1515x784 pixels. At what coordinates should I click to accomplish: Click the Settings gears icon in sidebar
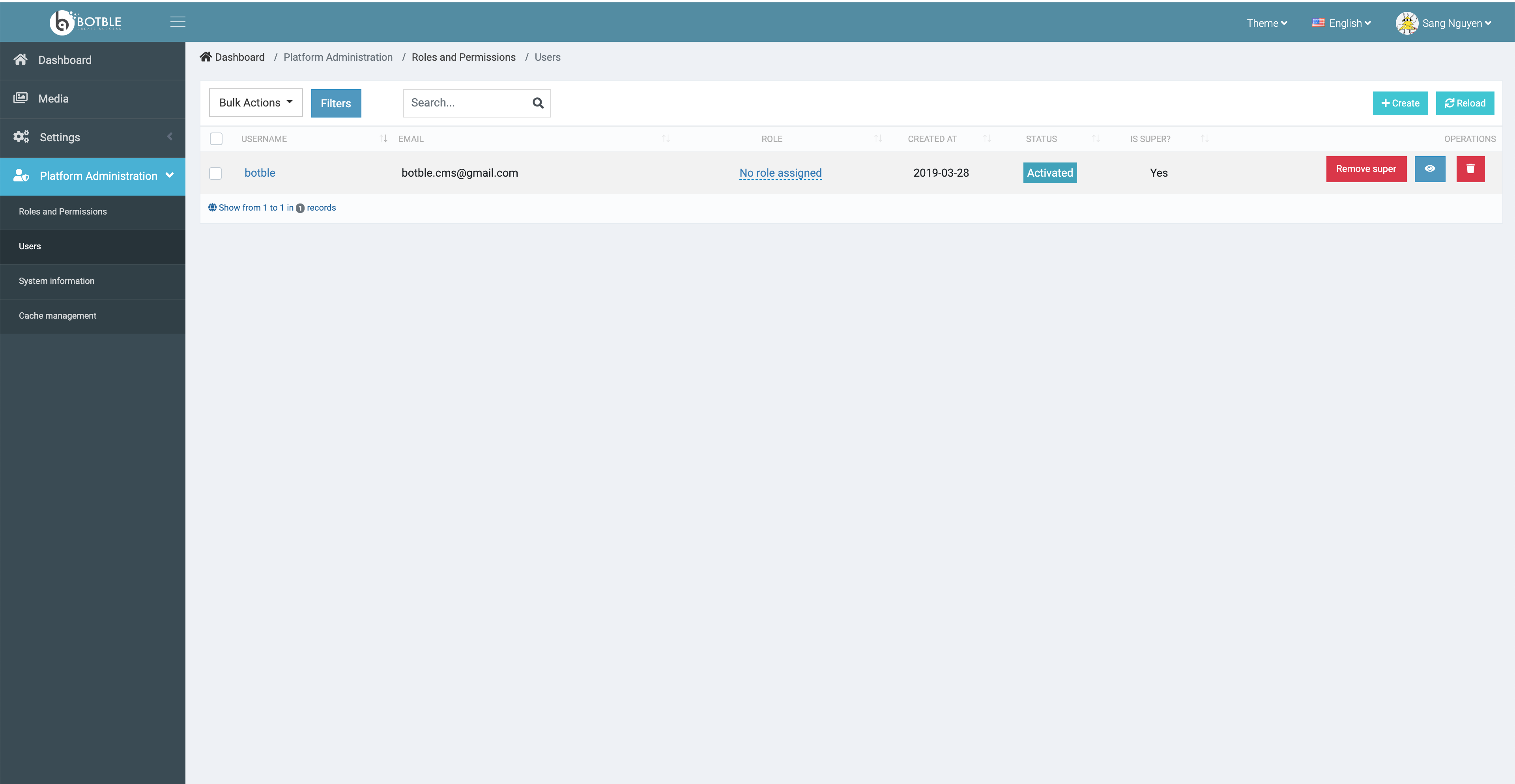point(21,137)
